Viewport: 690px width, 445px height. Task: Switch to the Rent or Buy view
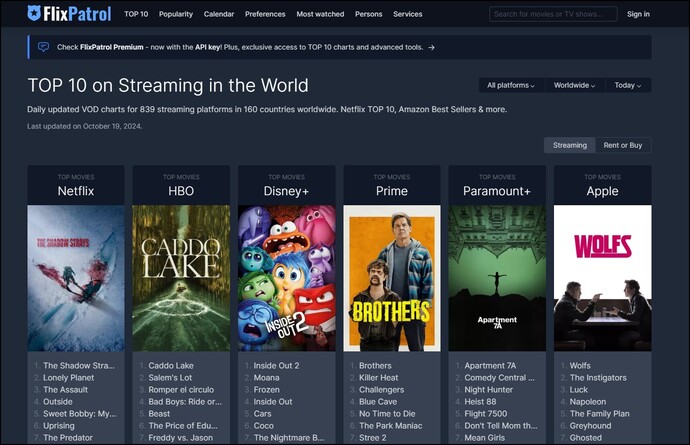click(x=623, y=145)
